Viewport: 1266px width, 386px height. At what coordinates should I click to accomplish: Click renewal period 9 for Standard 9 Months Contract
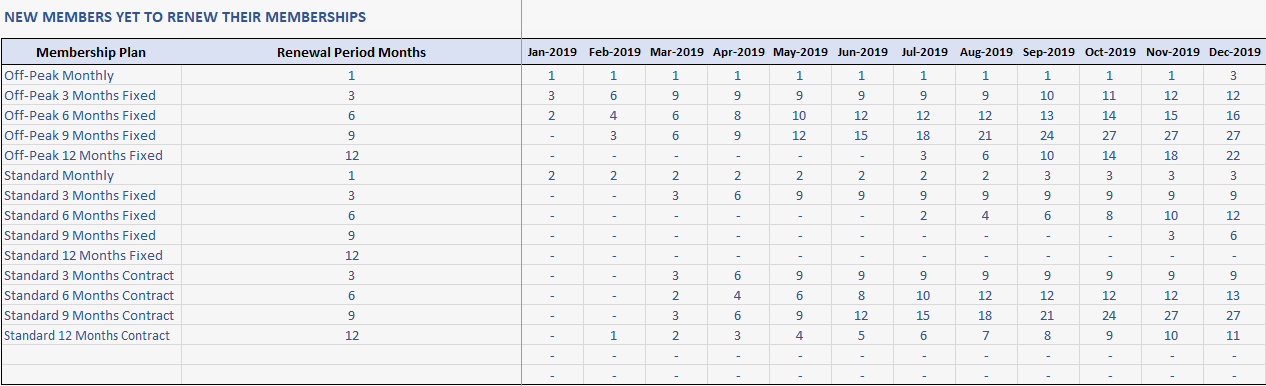tap(351, 315)
